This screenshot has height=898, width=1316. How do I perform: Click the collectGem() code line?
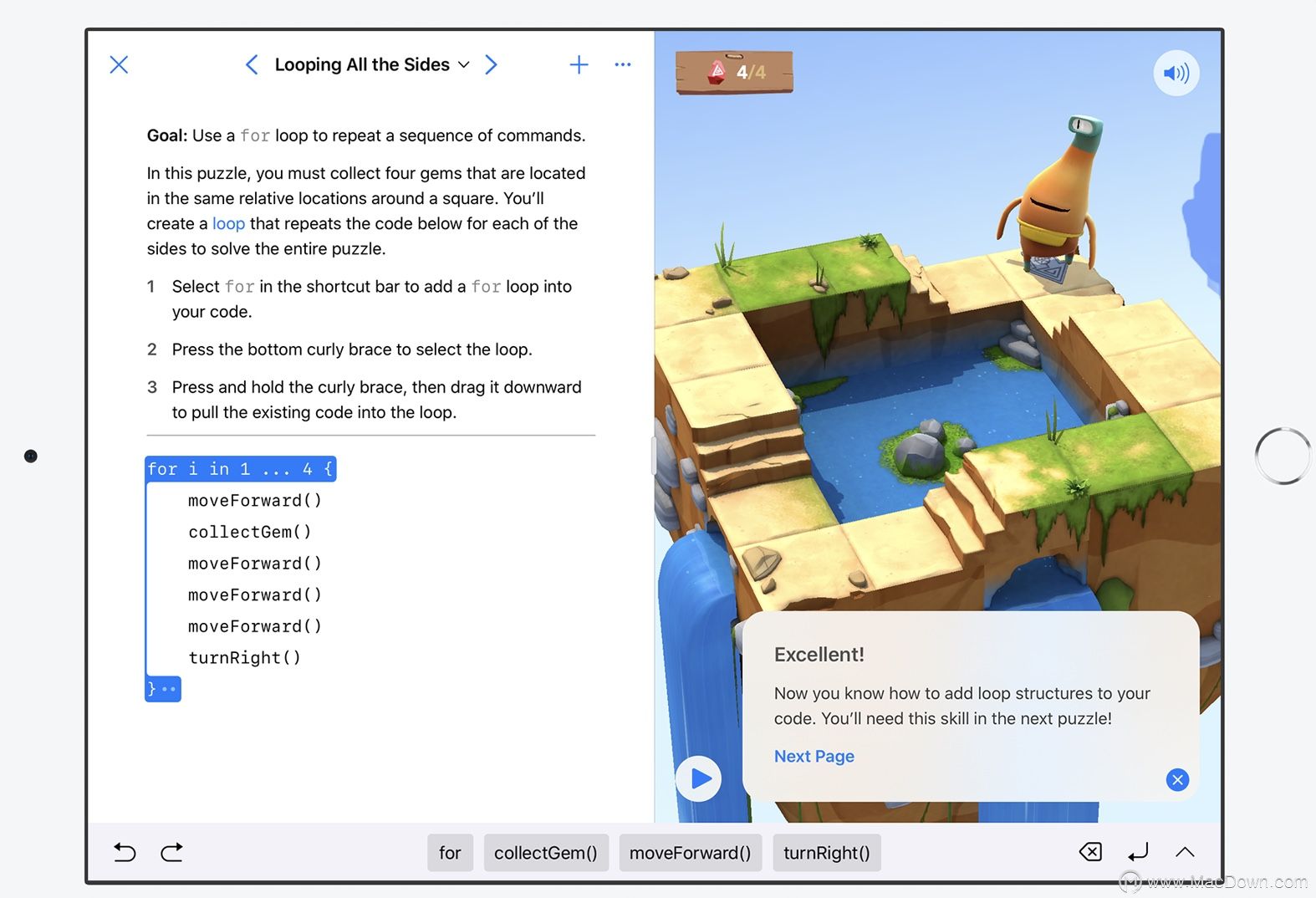(x=249, y=532)
